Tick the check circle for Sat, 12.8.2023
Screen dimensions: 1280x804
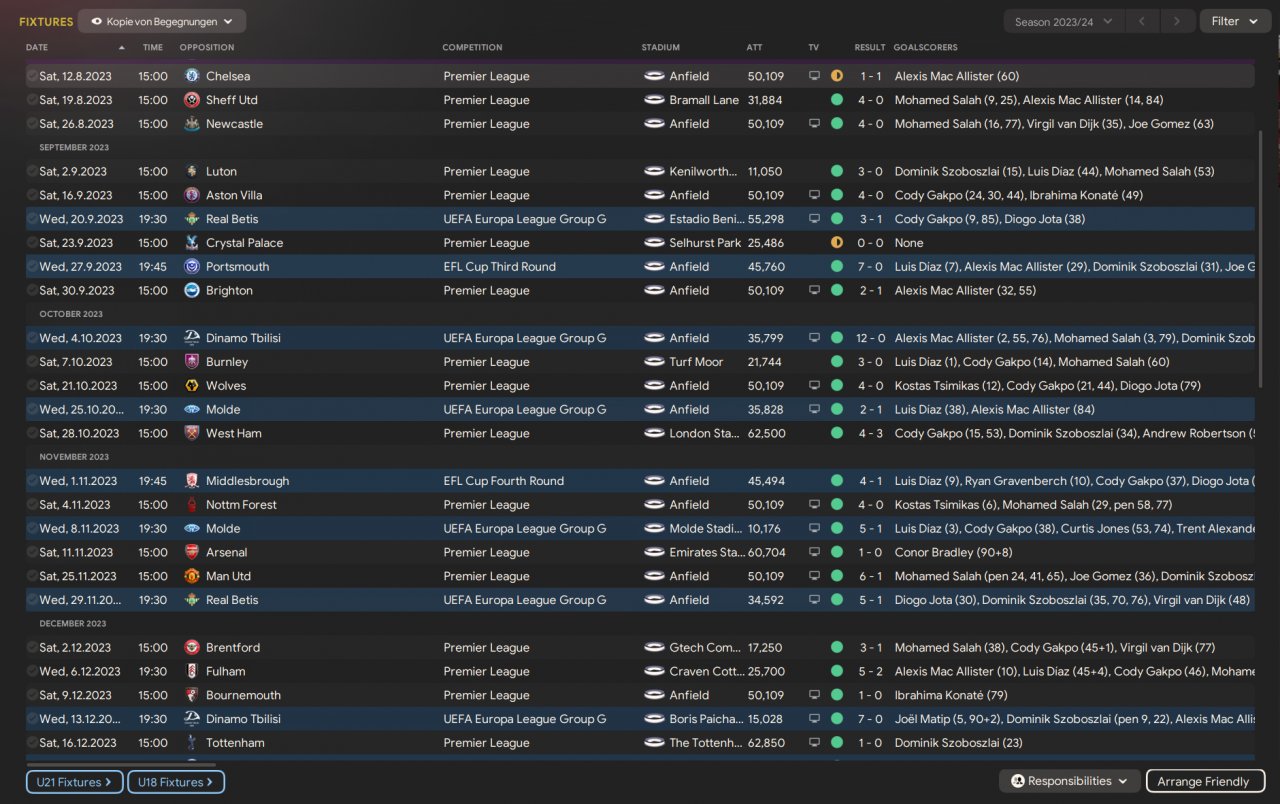point(33,76)
